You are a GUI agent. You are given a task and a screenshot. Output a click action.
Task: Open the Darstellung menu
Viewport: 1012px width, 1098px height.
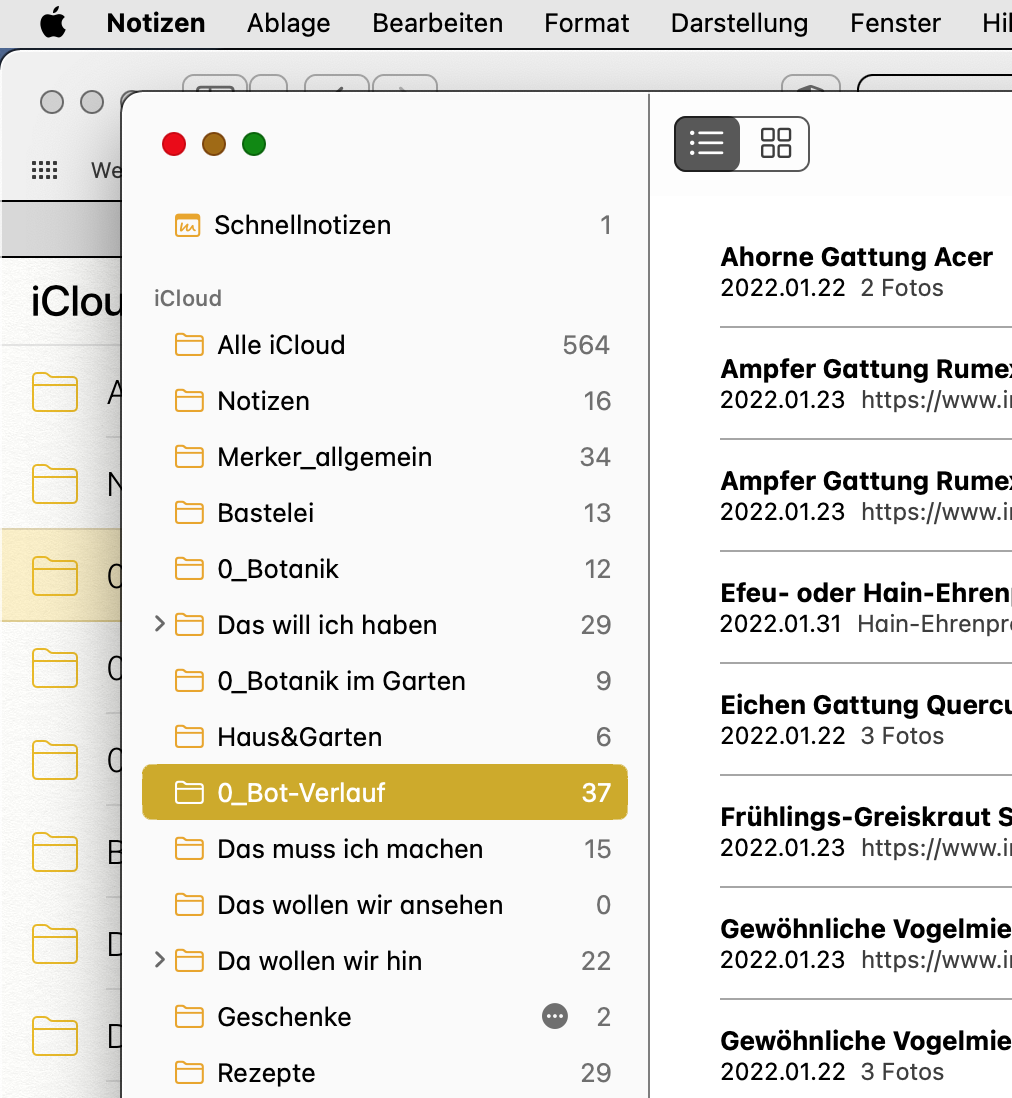coord(740,23)
